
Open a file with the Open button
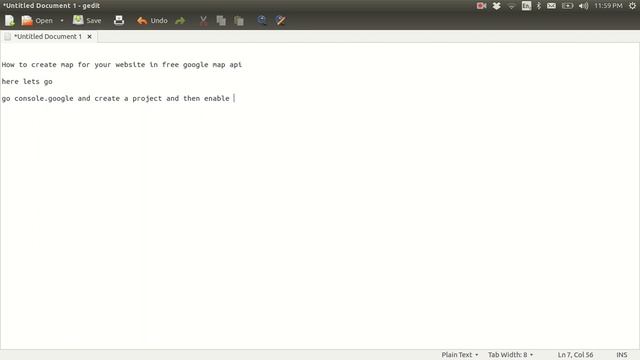tap(37, 20)
